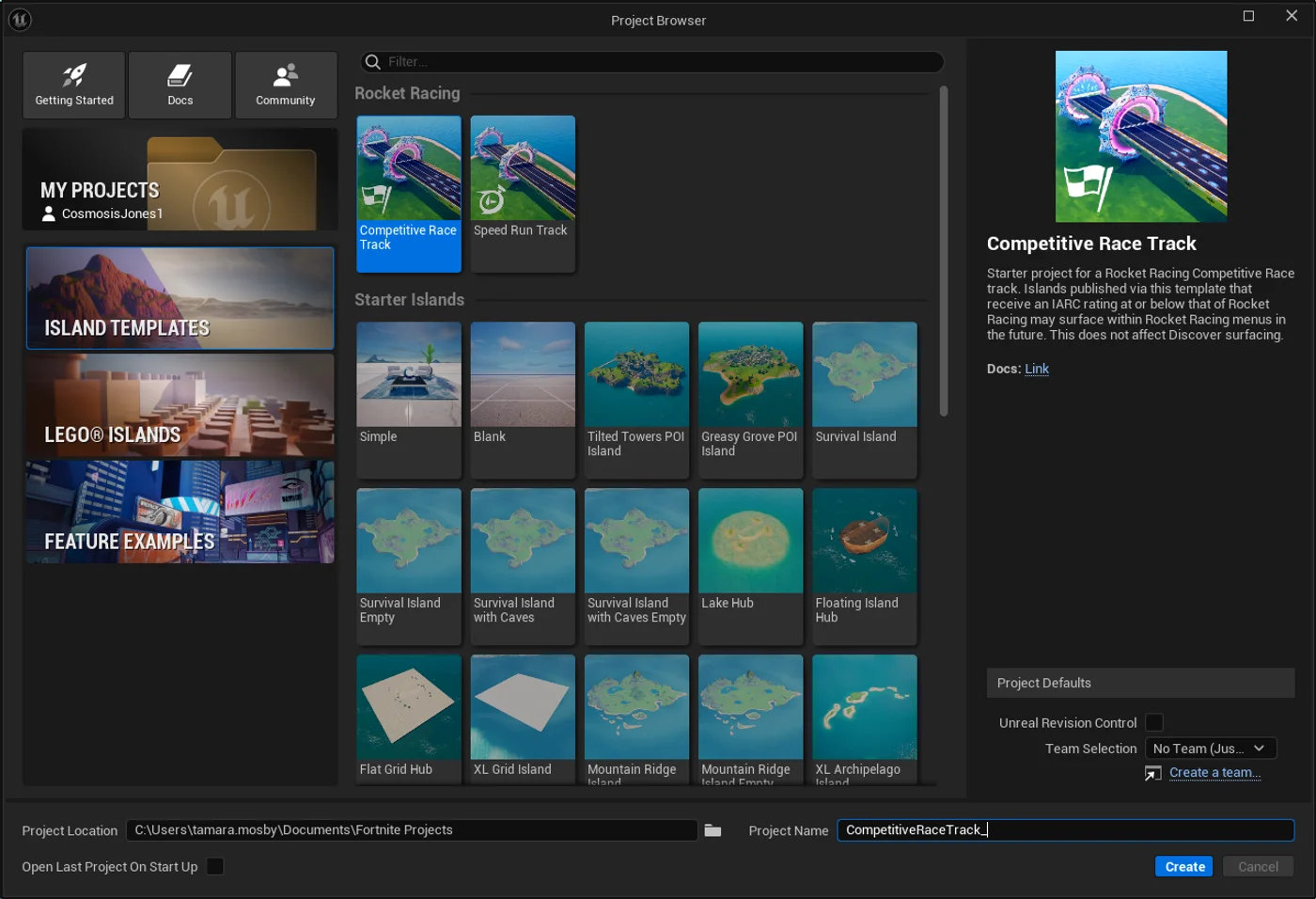Click the browse folder icon for Project Location
The width and height of the screenshot is (1316, 899).
click(x=713, y=830)
